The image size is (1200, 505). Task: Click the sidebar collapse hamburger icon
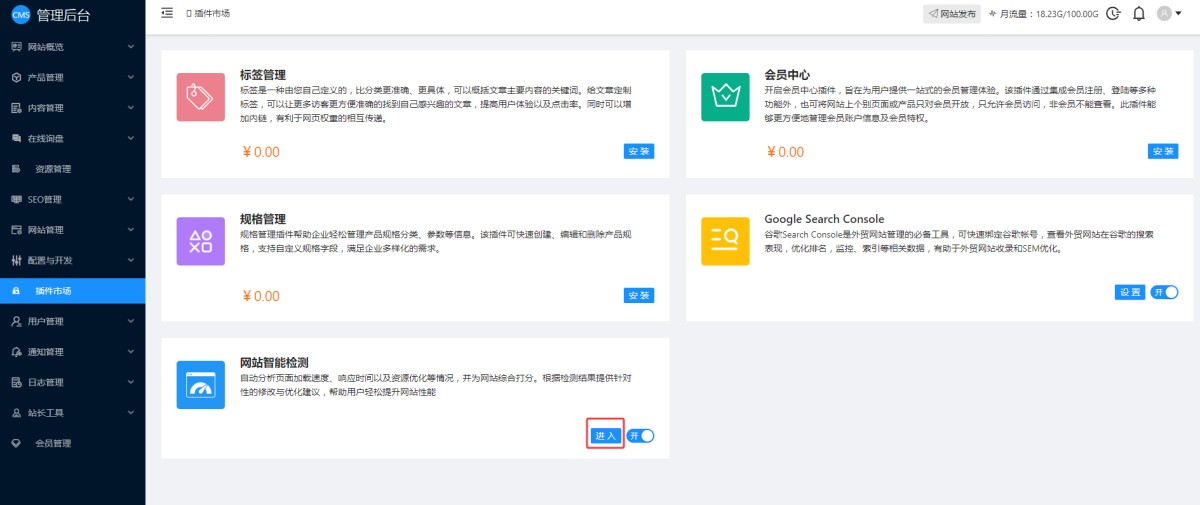point(167,13)
